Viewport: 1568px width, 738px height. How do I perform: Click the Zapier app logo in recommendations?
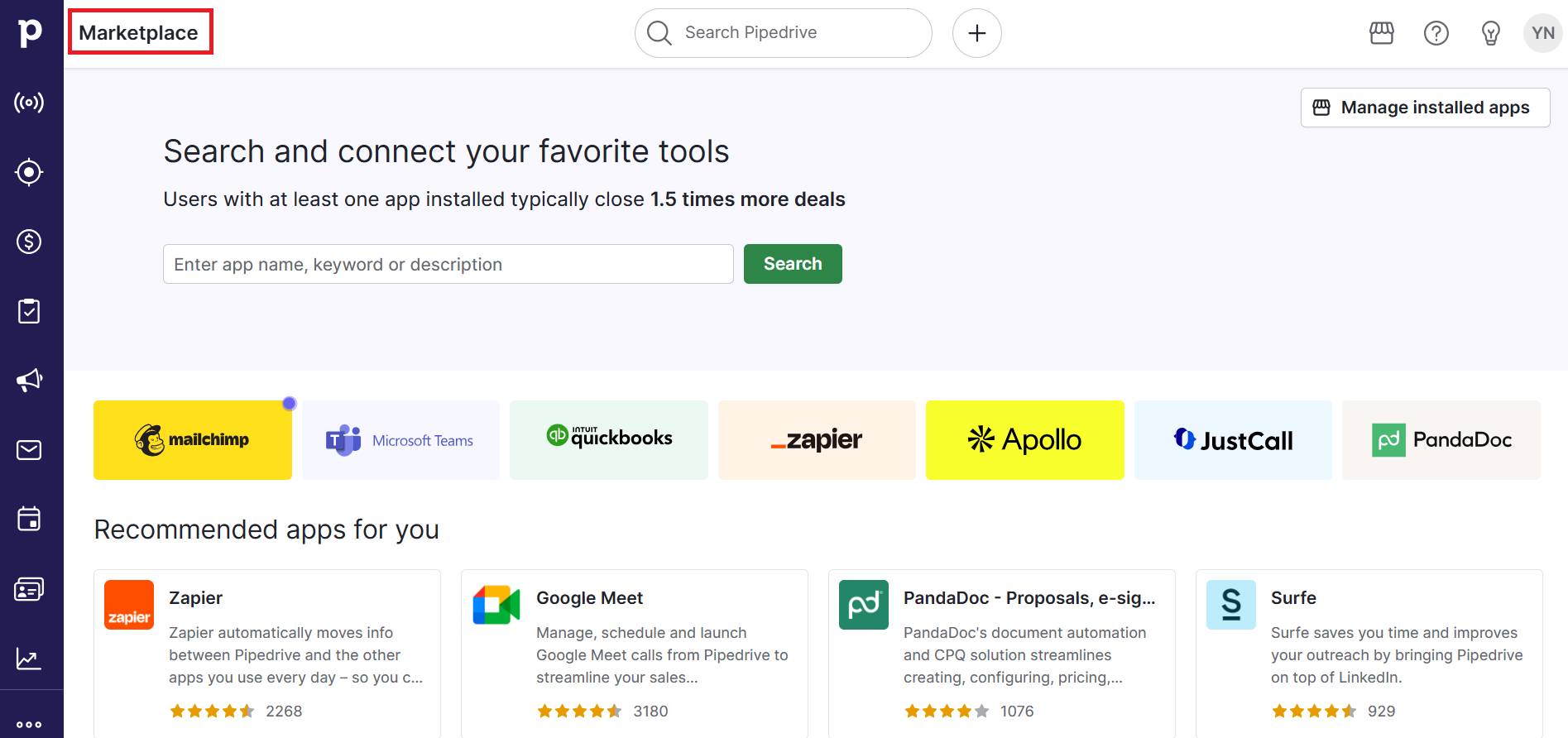129,605
